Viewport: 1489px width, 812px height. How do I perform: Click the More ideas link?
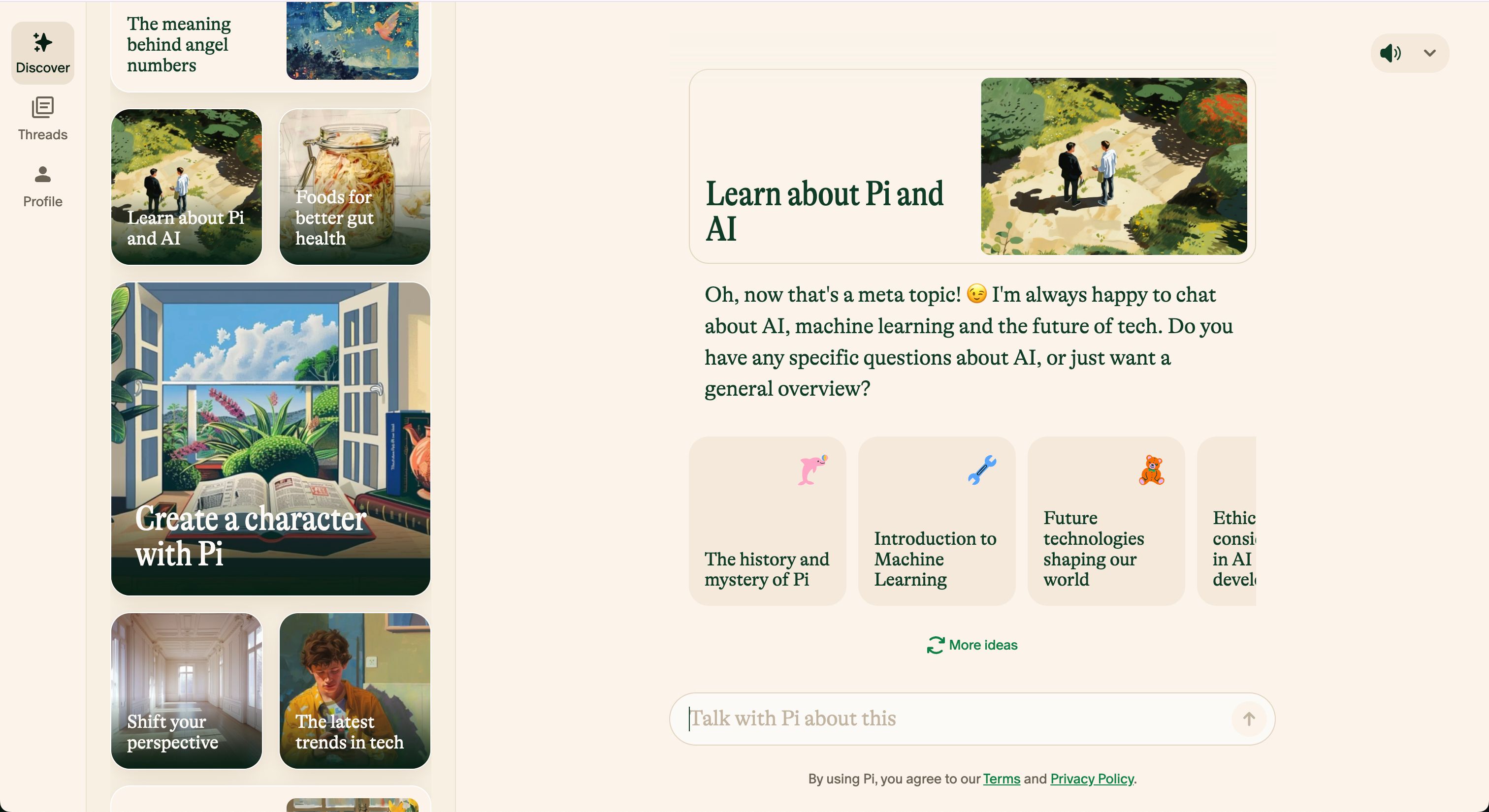point(972,645)
